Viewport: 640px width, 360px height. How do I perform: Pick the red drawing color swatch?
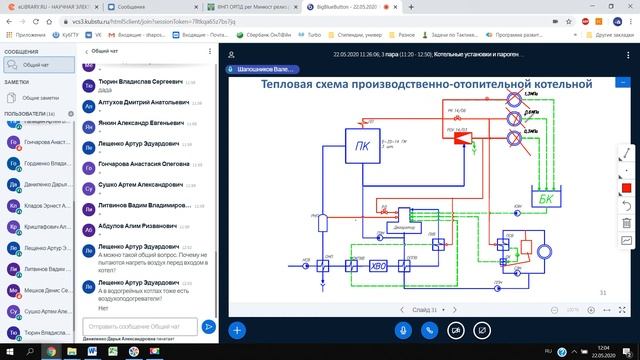tap(626, 188)
